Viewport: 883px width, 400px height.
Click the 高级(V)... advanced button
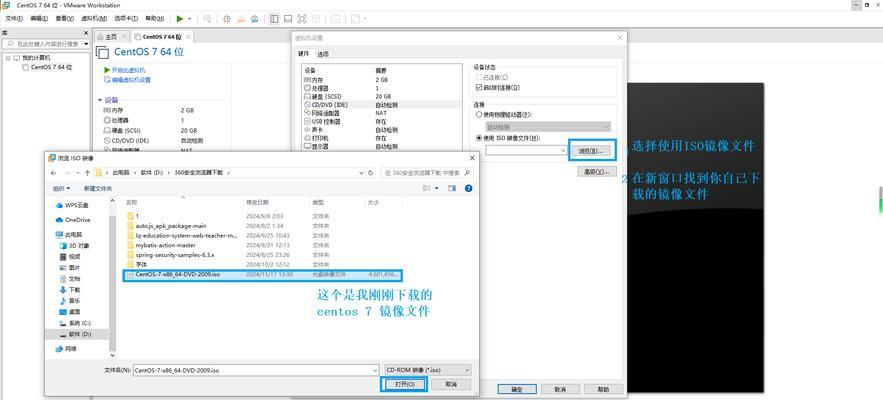[596, 171]
